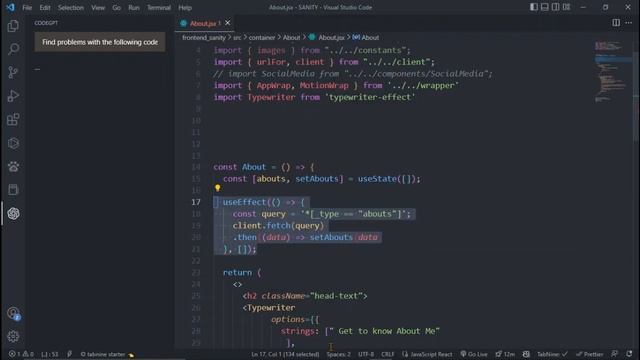The height and width of the screenshot is (360, 640).
Task: Change encoding via UTF-8 status
Action: 366,354
